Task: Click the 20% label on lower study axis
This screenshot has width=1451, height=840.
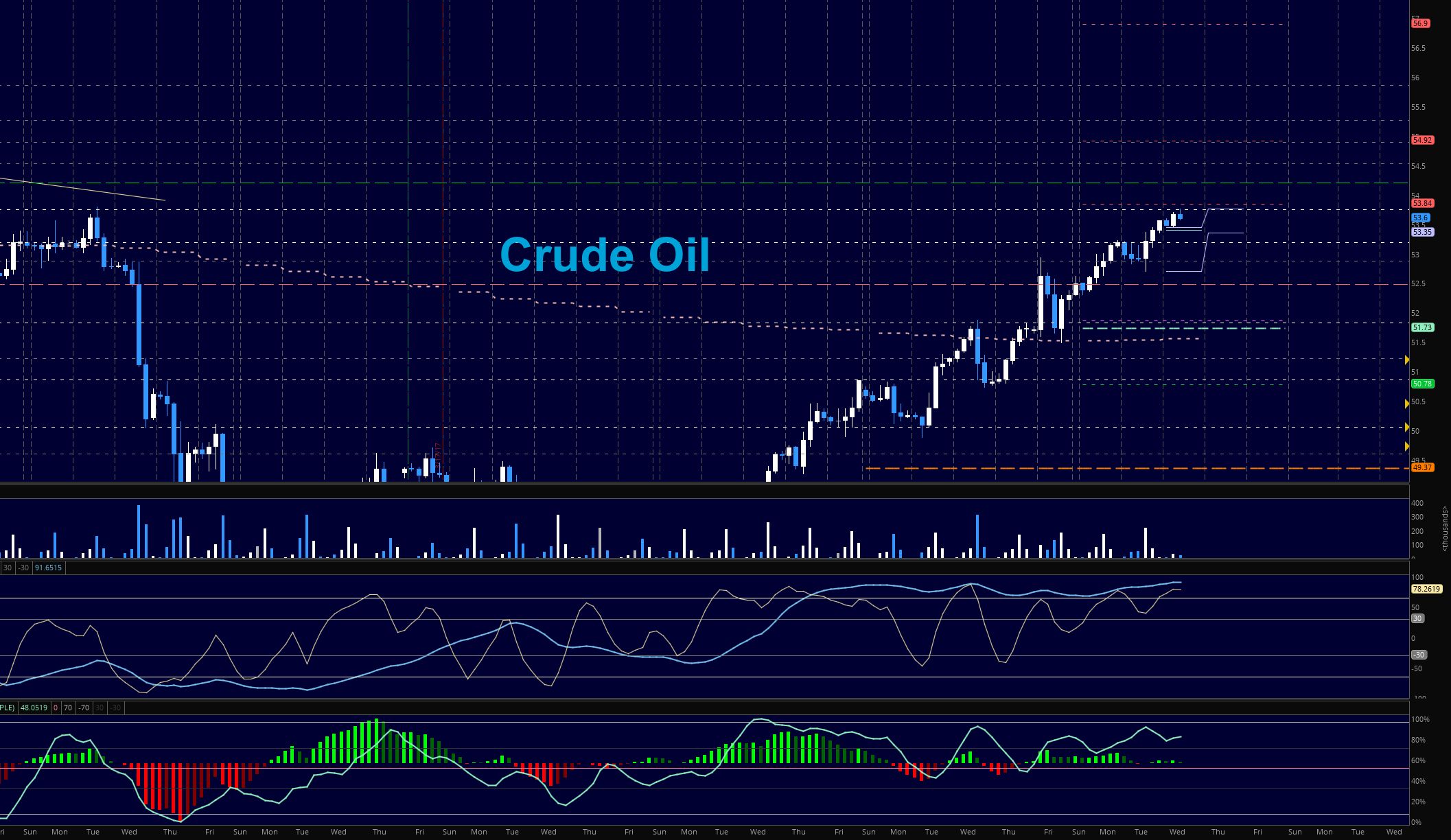Action: (x=1418, y=802)
